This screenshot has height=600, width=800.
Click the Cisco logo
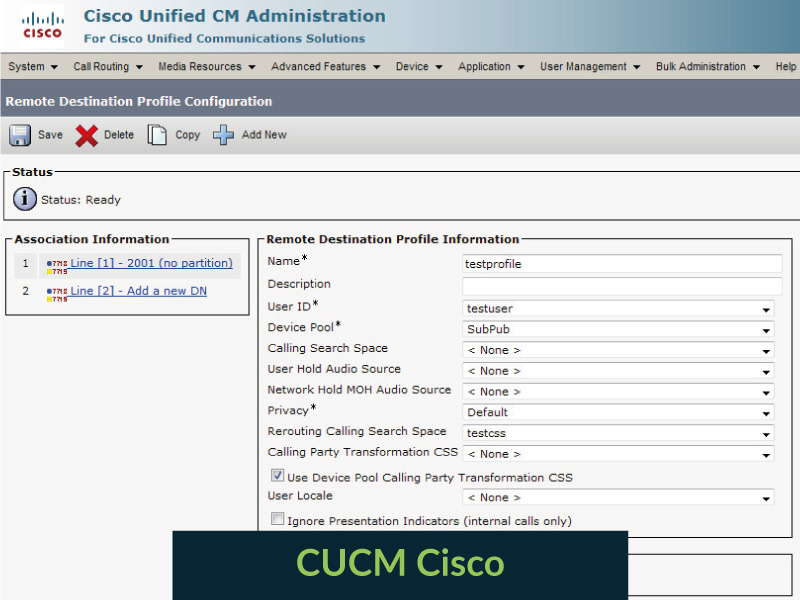42,26
